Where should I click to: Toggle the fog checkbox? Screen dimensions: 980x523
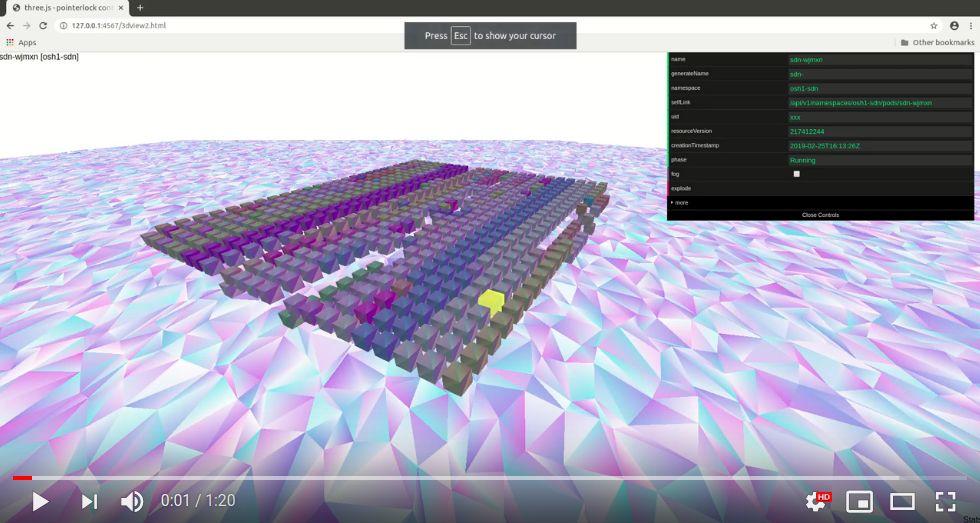point(796,174)
